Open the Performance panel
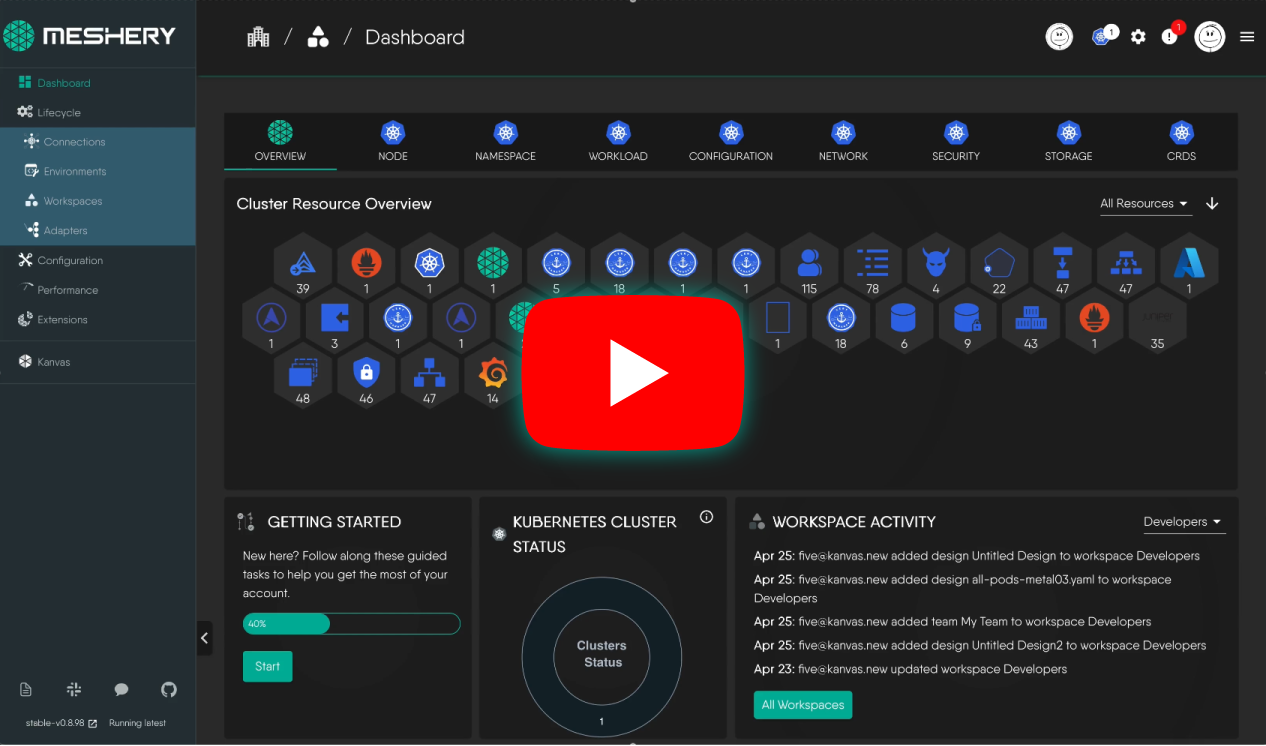This screenshot has height=746, width=1266. [67, 290]
